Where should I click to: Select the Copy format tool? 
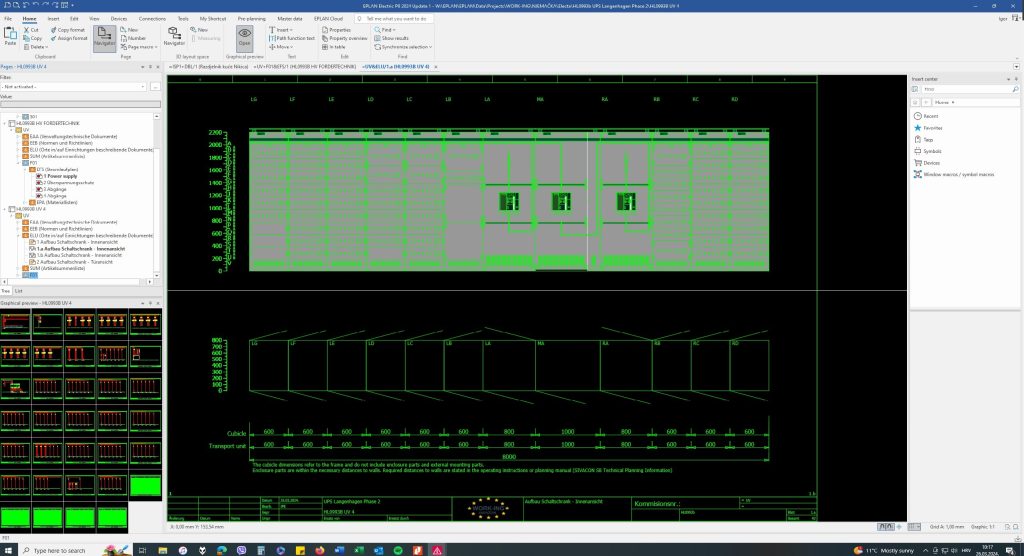pyautogui.click(x=67, y=30)
